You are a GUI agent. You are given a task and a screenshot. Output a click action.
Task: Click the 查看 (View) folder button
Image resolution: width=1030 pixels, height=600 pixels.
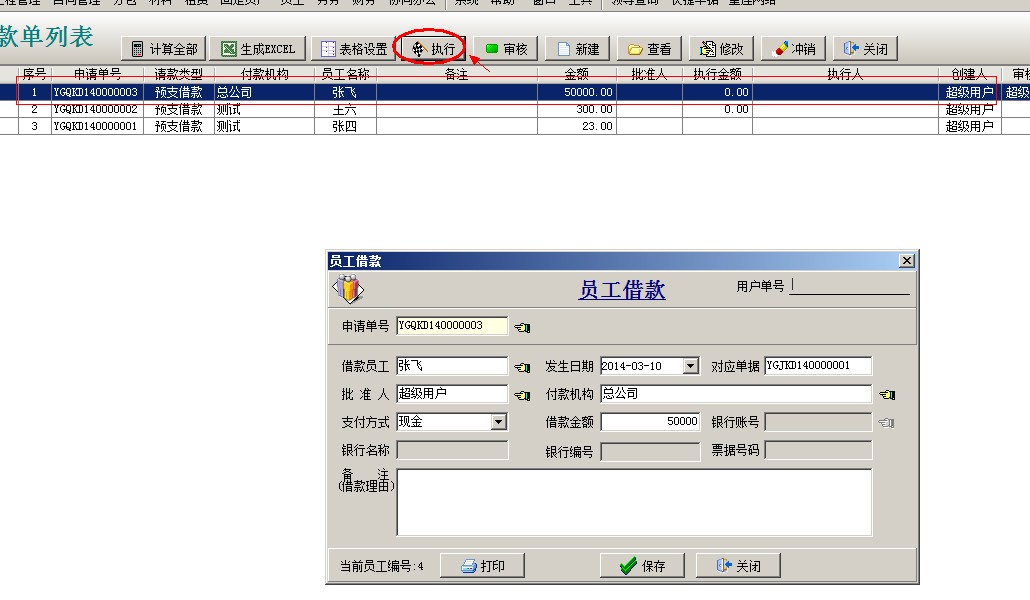click(x=649, y=49)
